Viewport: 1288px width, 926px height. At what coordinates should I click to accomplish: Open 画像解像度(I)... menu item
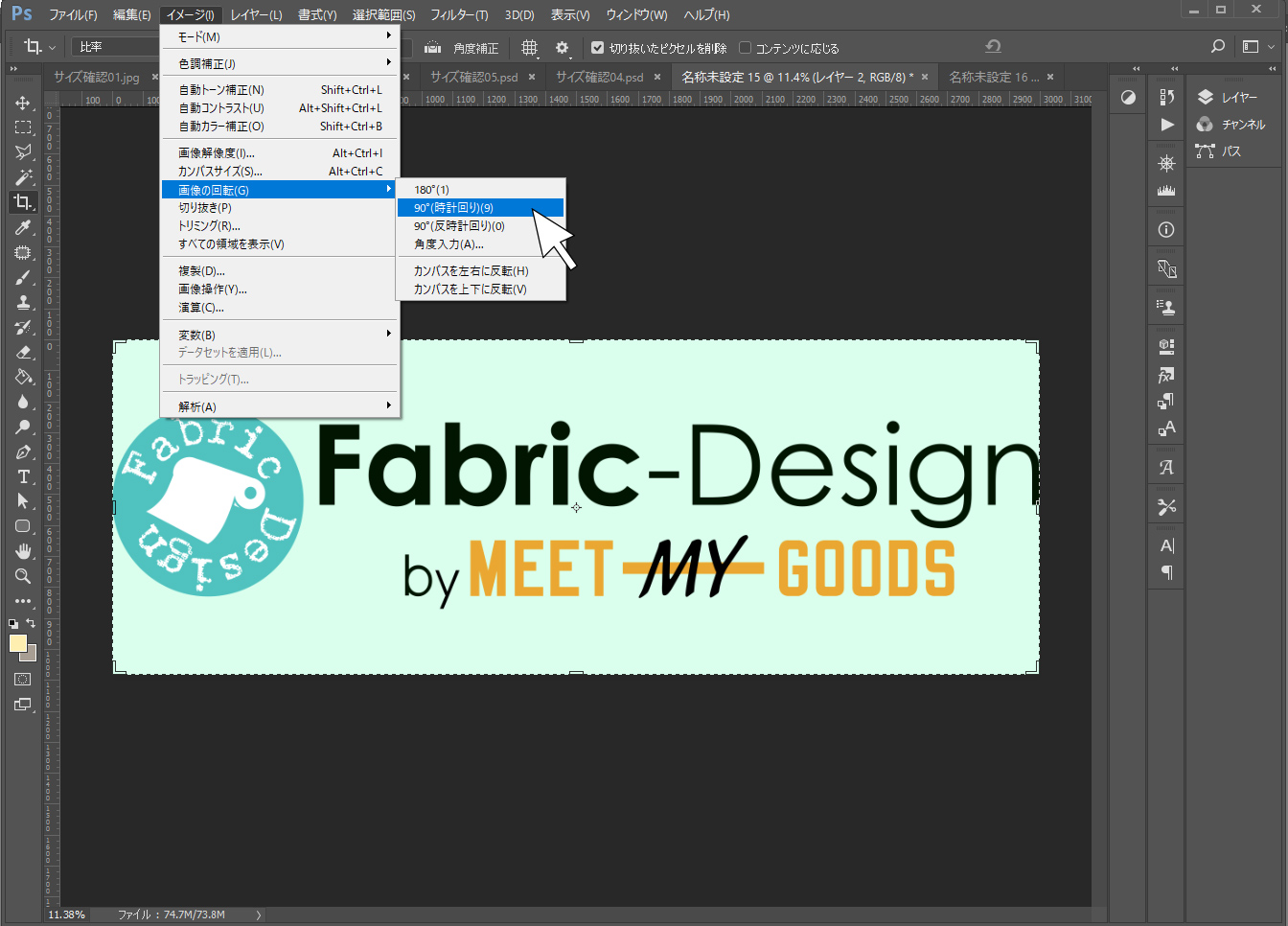click(280, 153)
